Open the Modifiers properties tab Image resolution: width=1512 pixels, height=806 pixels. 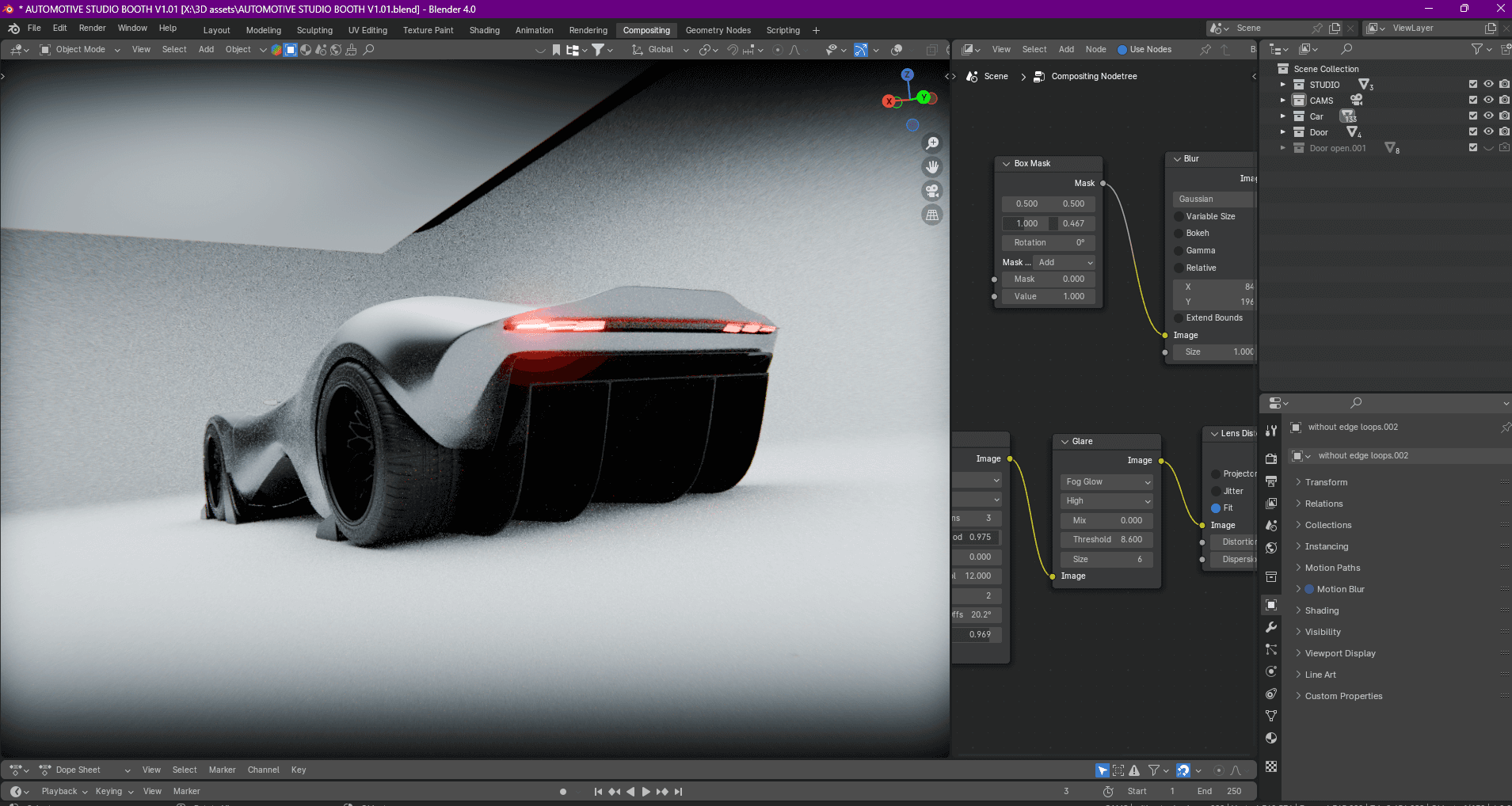click(x=1271, y=627)
